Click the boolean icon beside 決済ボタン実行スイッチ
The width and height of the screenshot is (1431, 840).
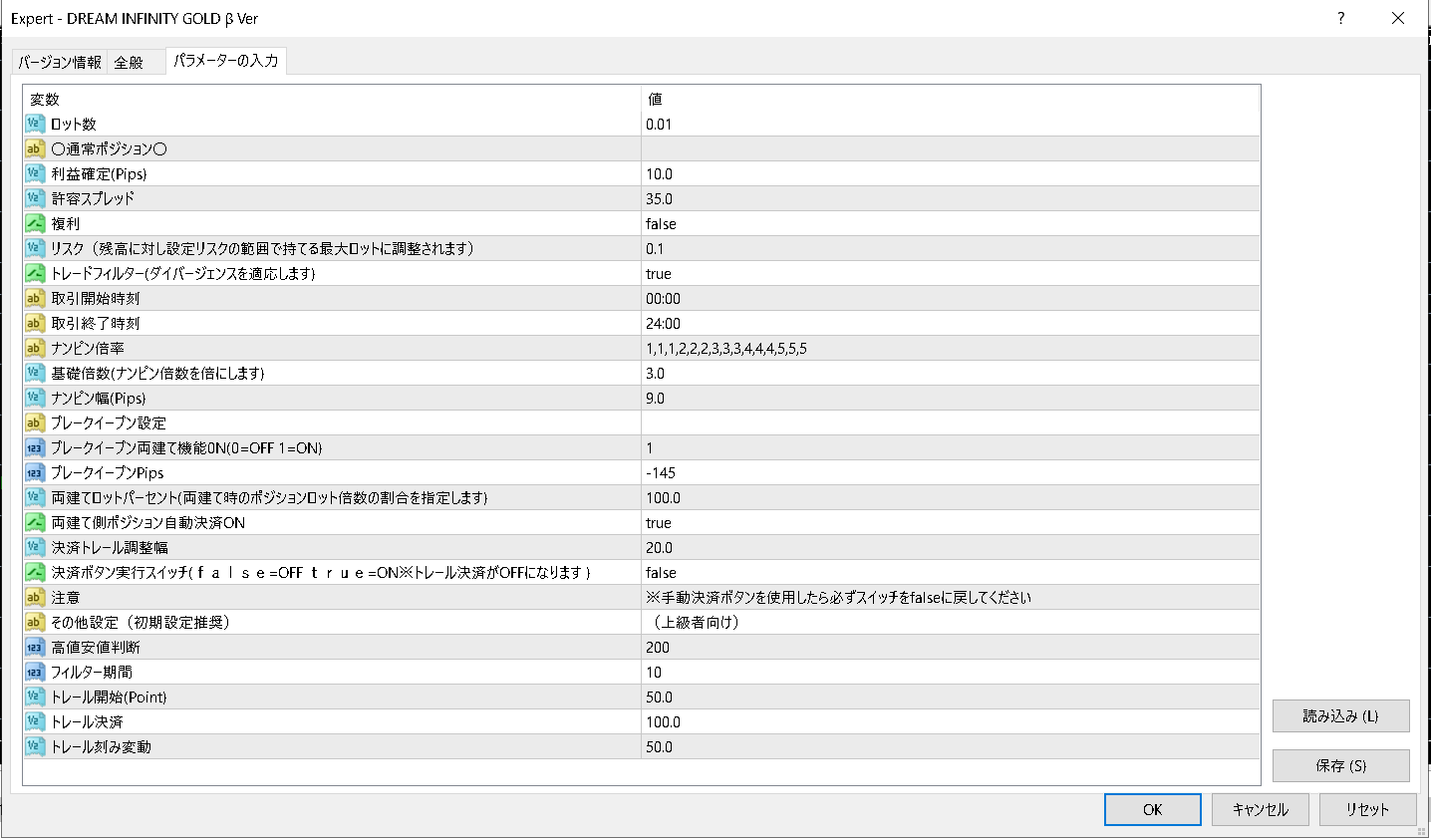(35, 572)
